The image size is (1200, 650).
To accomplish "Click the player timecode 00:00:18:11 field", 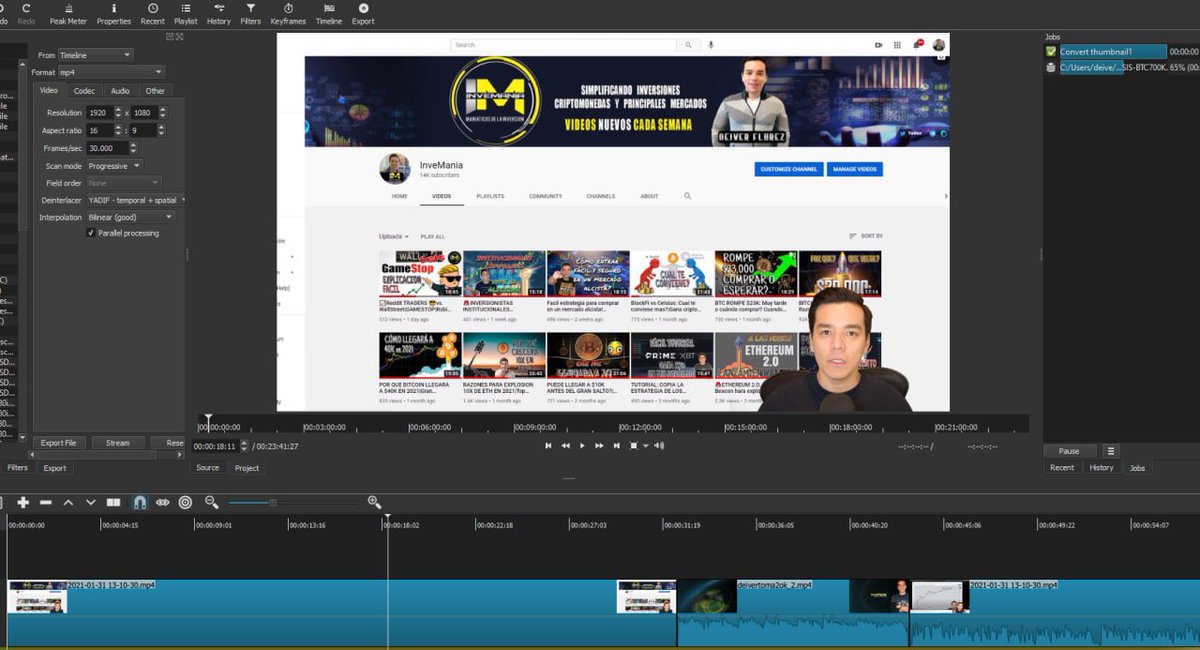I will pyautogui.click(x=216, y=446).
